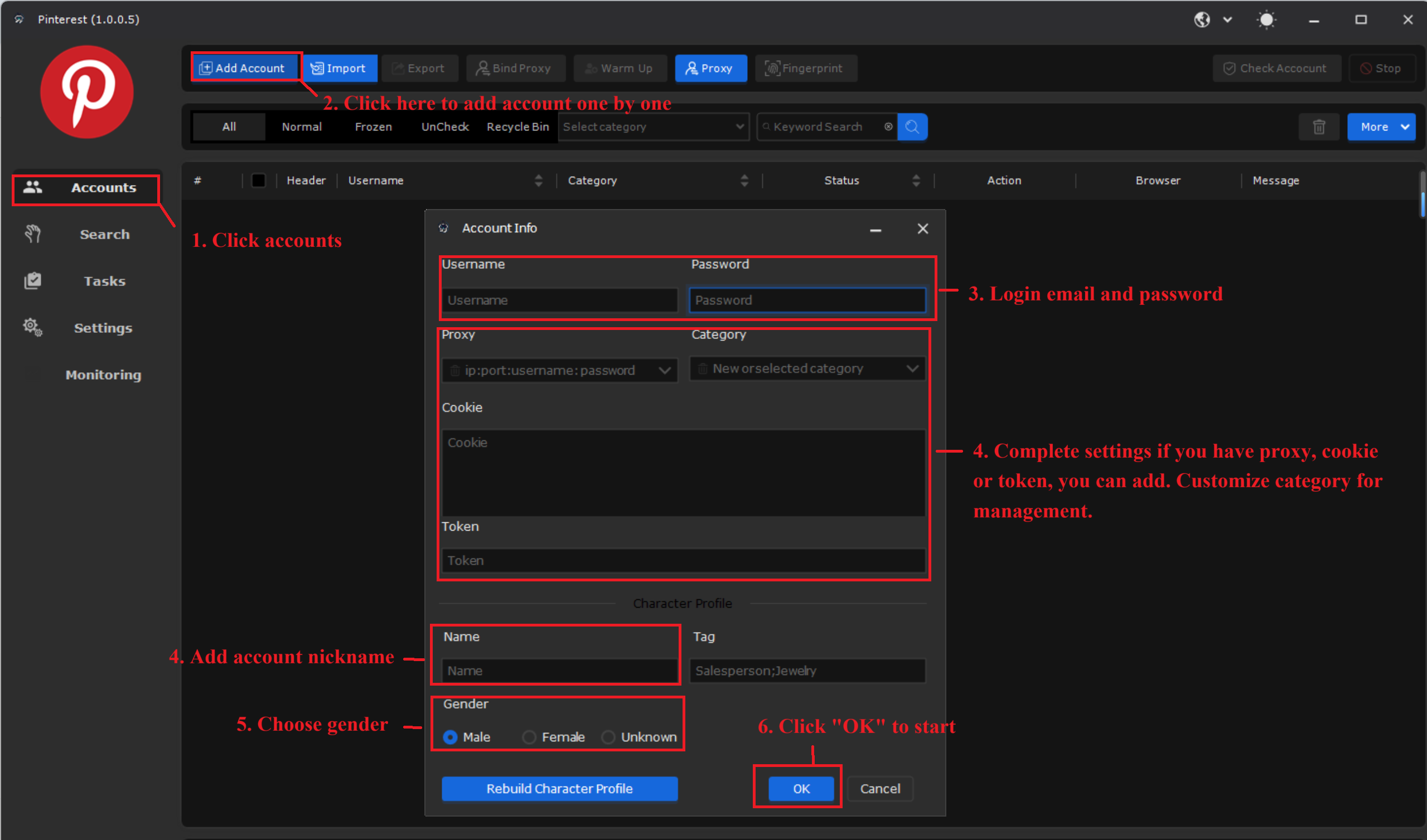Viewport: 1427px width, 840px height.
Task: Open the More dropdown button
Action: (1381, 127)
